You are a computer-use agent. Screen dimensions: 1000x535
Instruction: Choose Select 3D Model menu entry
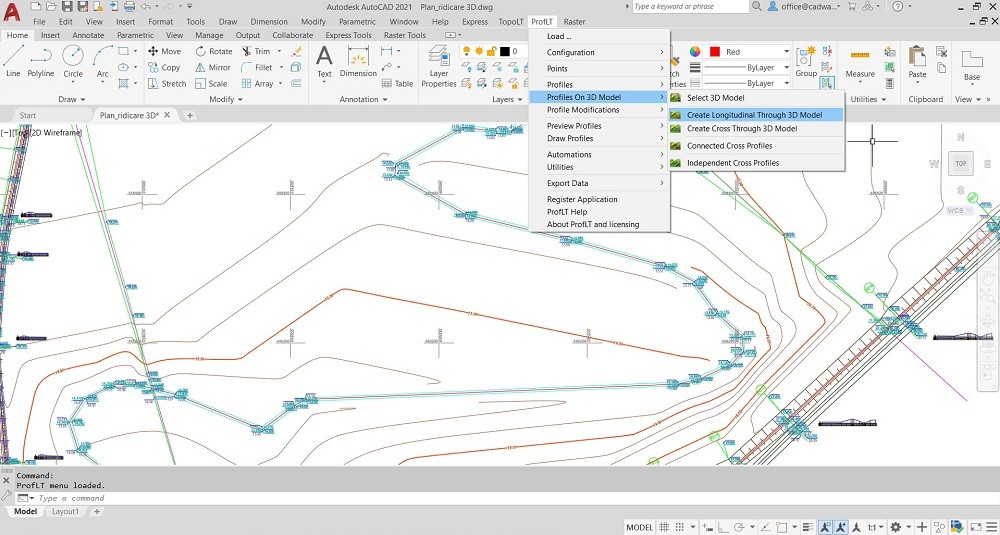[756, 98]
